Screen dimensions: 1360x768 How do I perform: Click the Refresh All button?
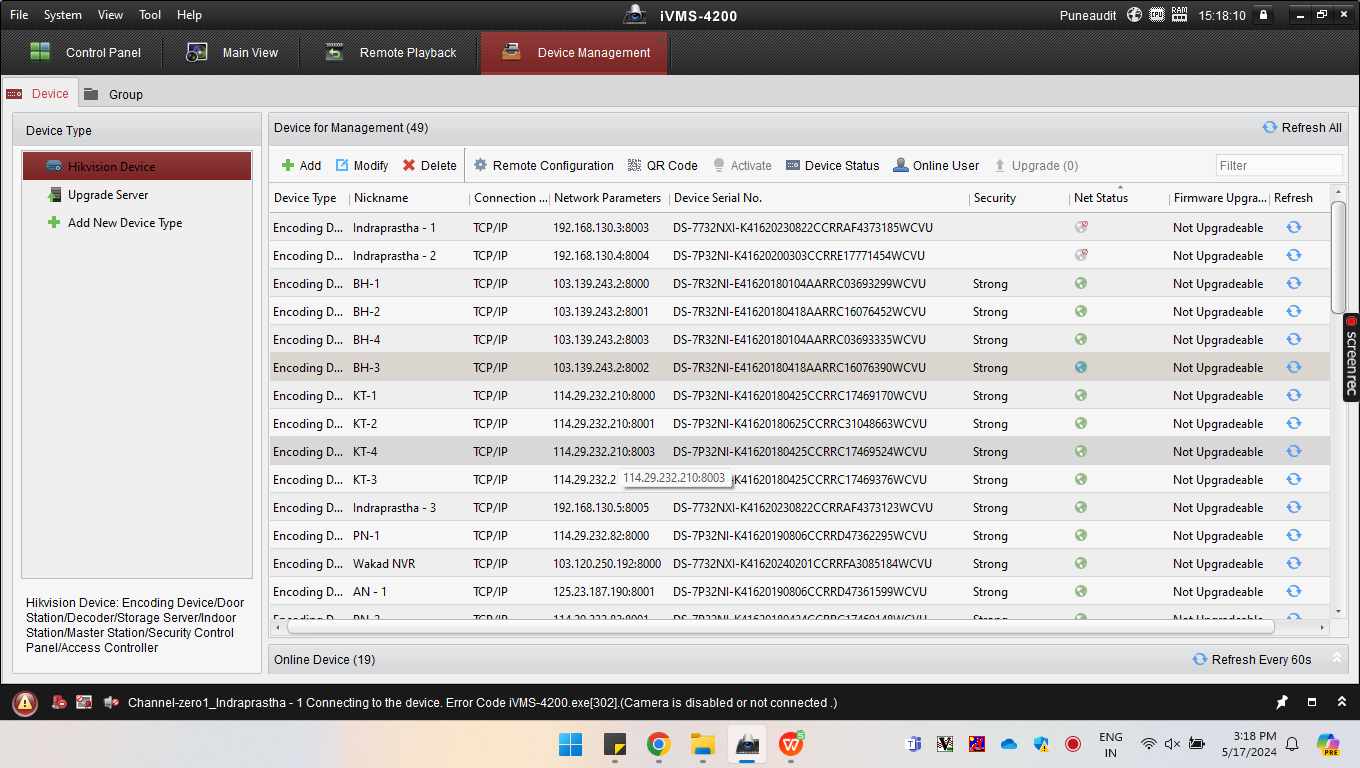click(x=1302, y=128)
